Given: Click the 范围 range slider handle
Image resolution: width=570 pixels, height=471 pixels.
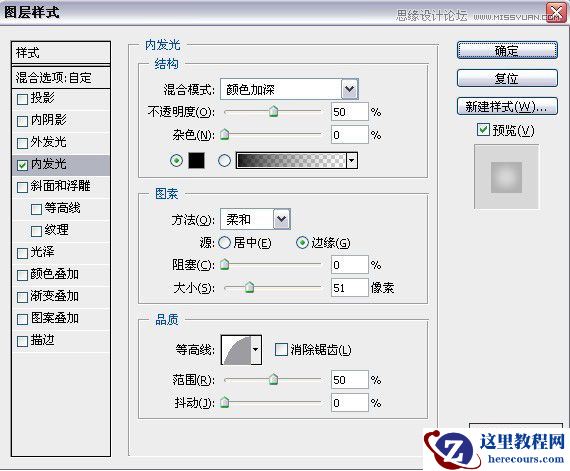Looking at the screenshot, I should point(273,380).
